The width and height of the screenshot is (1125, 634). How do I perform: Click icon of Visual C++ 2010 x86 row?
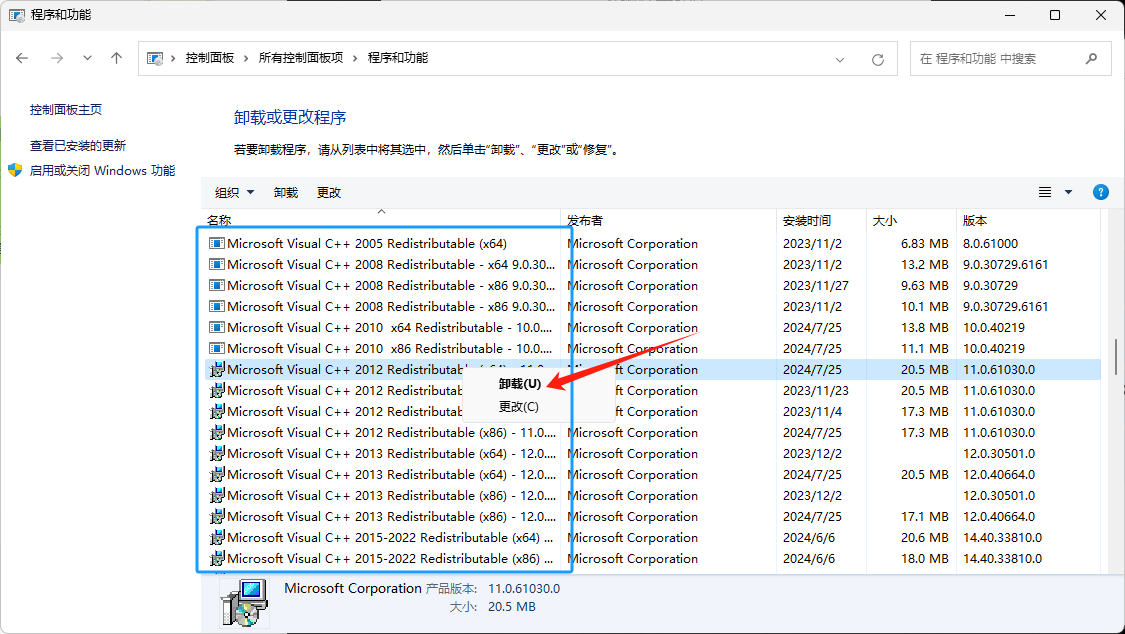pyautogui.click(x=217, y=348)
